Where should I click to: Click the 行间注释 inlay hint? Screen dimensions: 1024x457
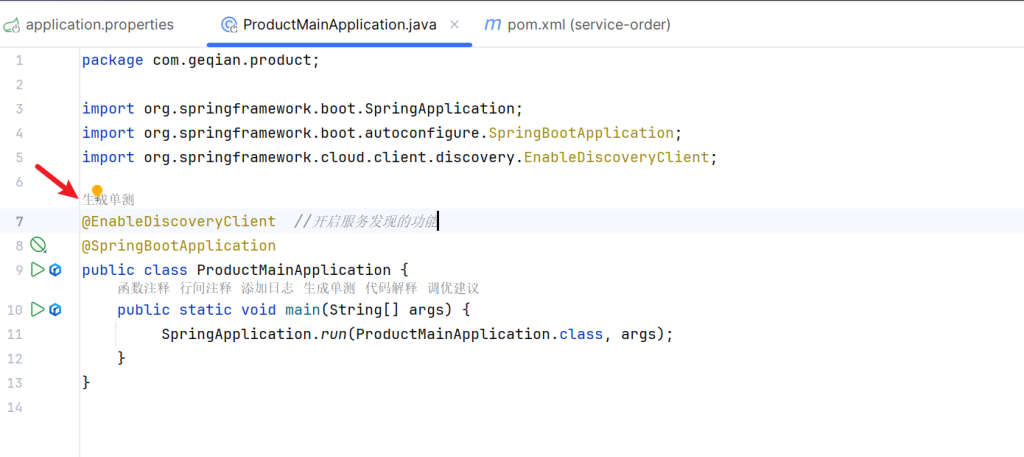(x=206, y=288)
